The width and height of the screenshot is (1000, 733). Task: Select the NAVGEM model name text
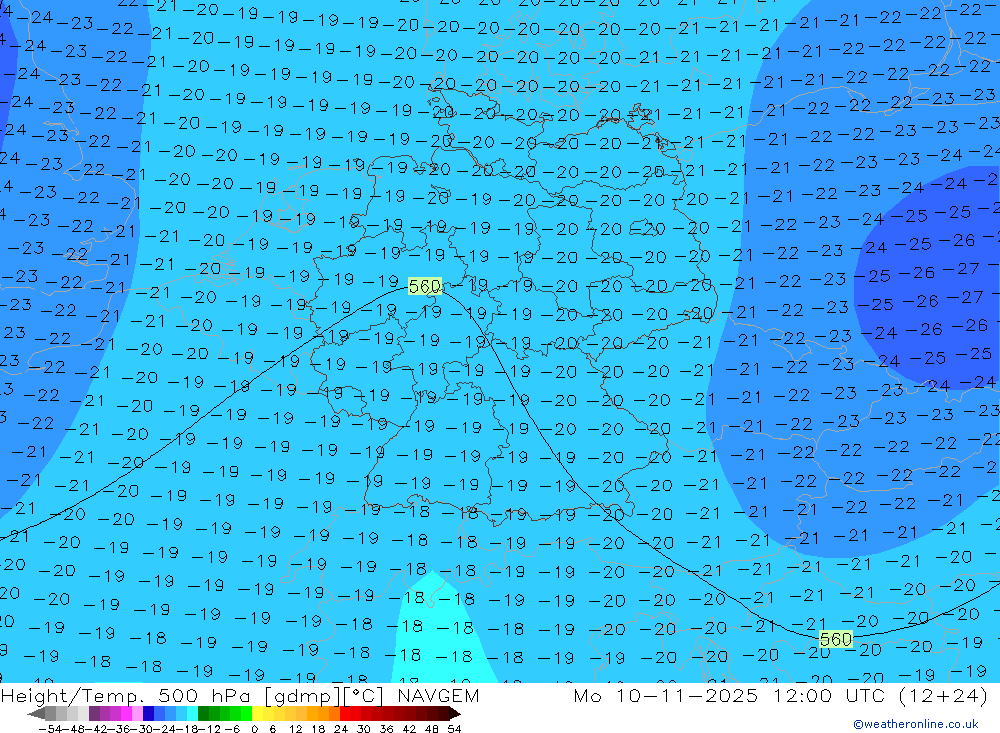(438, 695)
